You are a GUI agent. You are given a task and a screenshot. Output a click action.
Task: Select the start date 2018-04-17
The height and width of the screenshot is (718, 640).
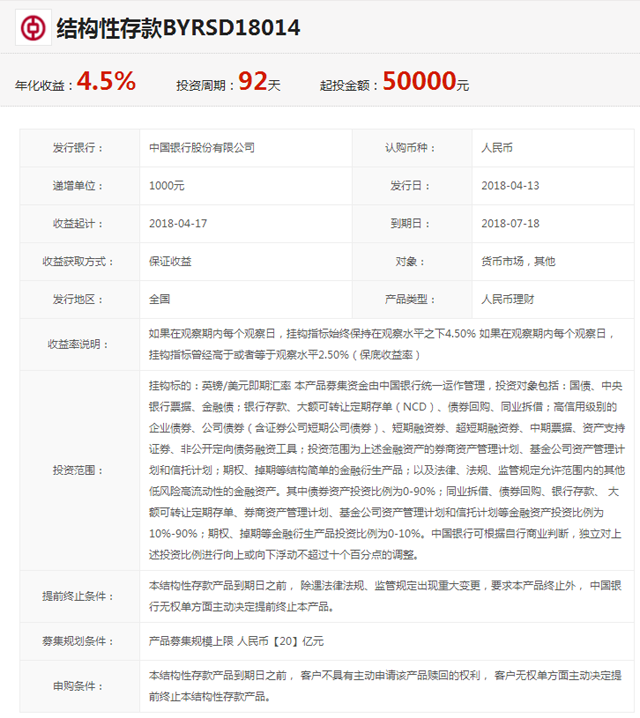pyautogui.click(x=178, y=223)
